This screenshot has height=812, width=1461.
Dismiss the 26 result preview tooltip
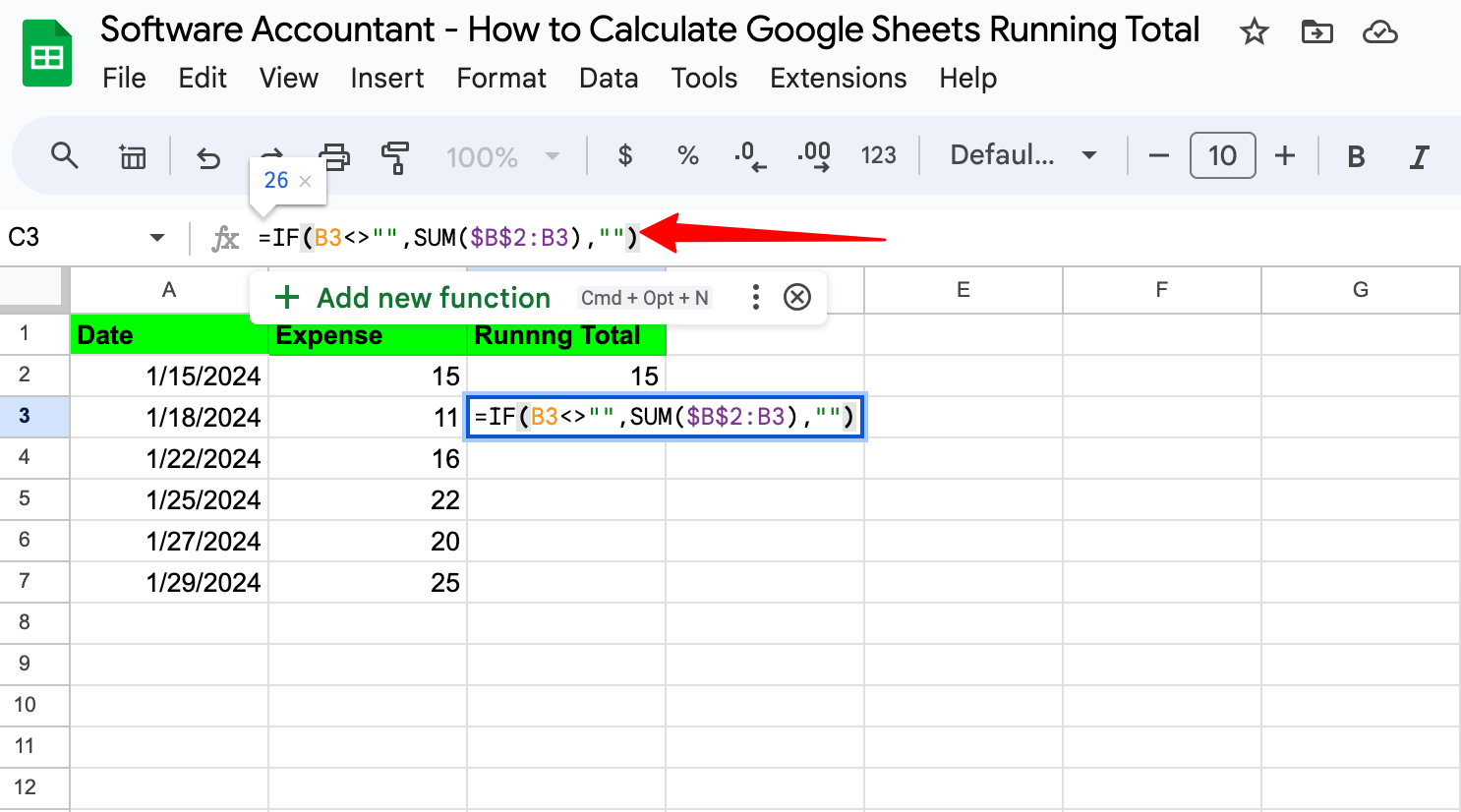[x=305, y=181]
